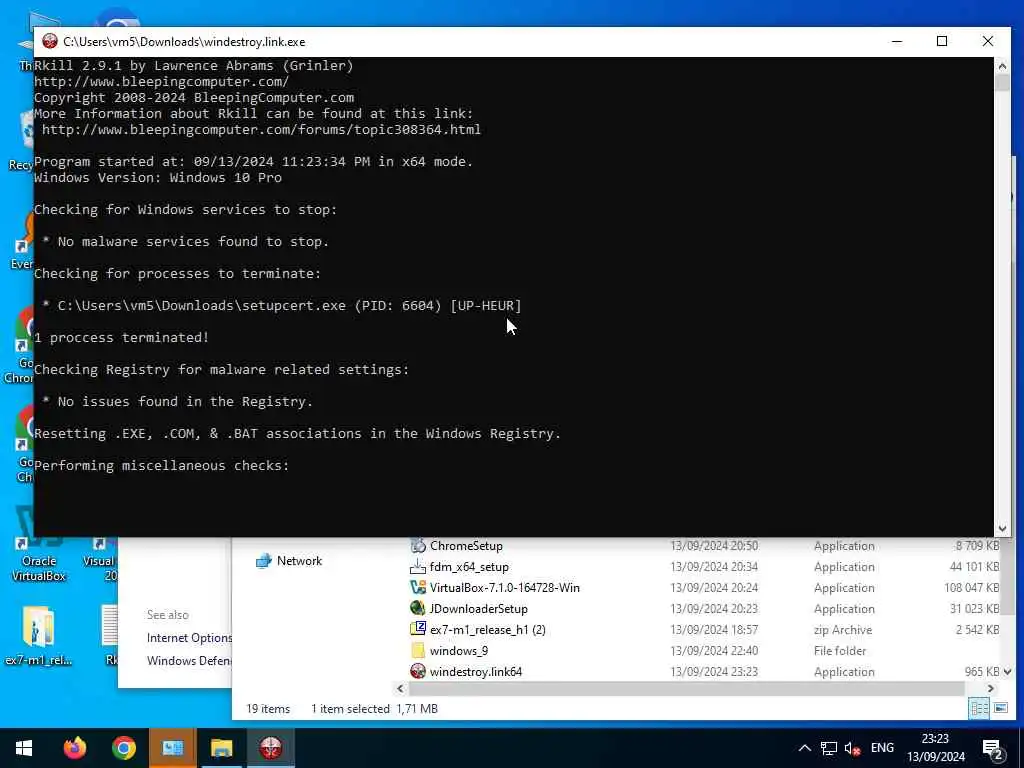Open network status tray icon
The height and width of the screenshot is (768, 1024).
(x=829, y=748)
